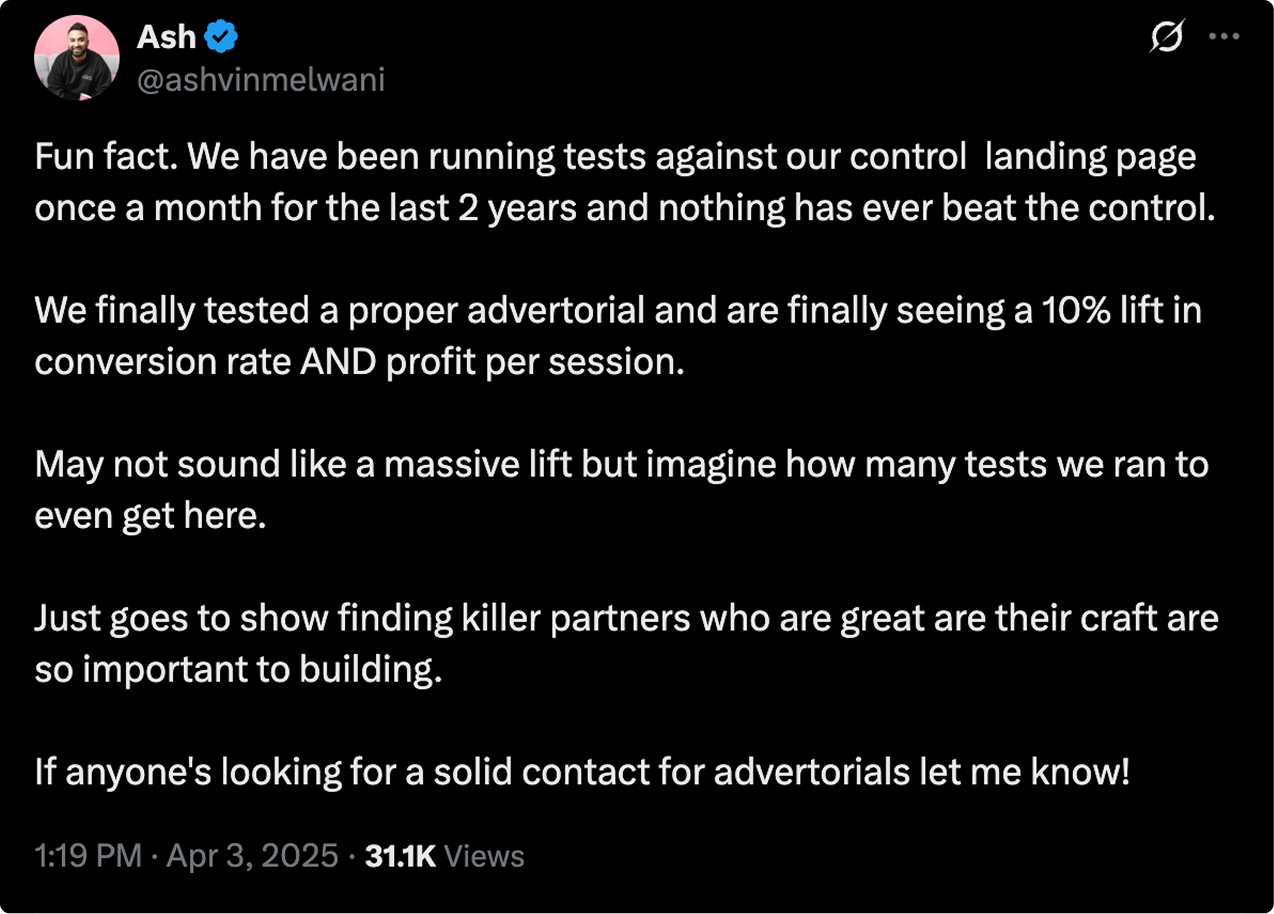Click the "so important to building." text
The height and width of the screenshot is (914, 1274).
pyautogui.click(x=238, y=668)
